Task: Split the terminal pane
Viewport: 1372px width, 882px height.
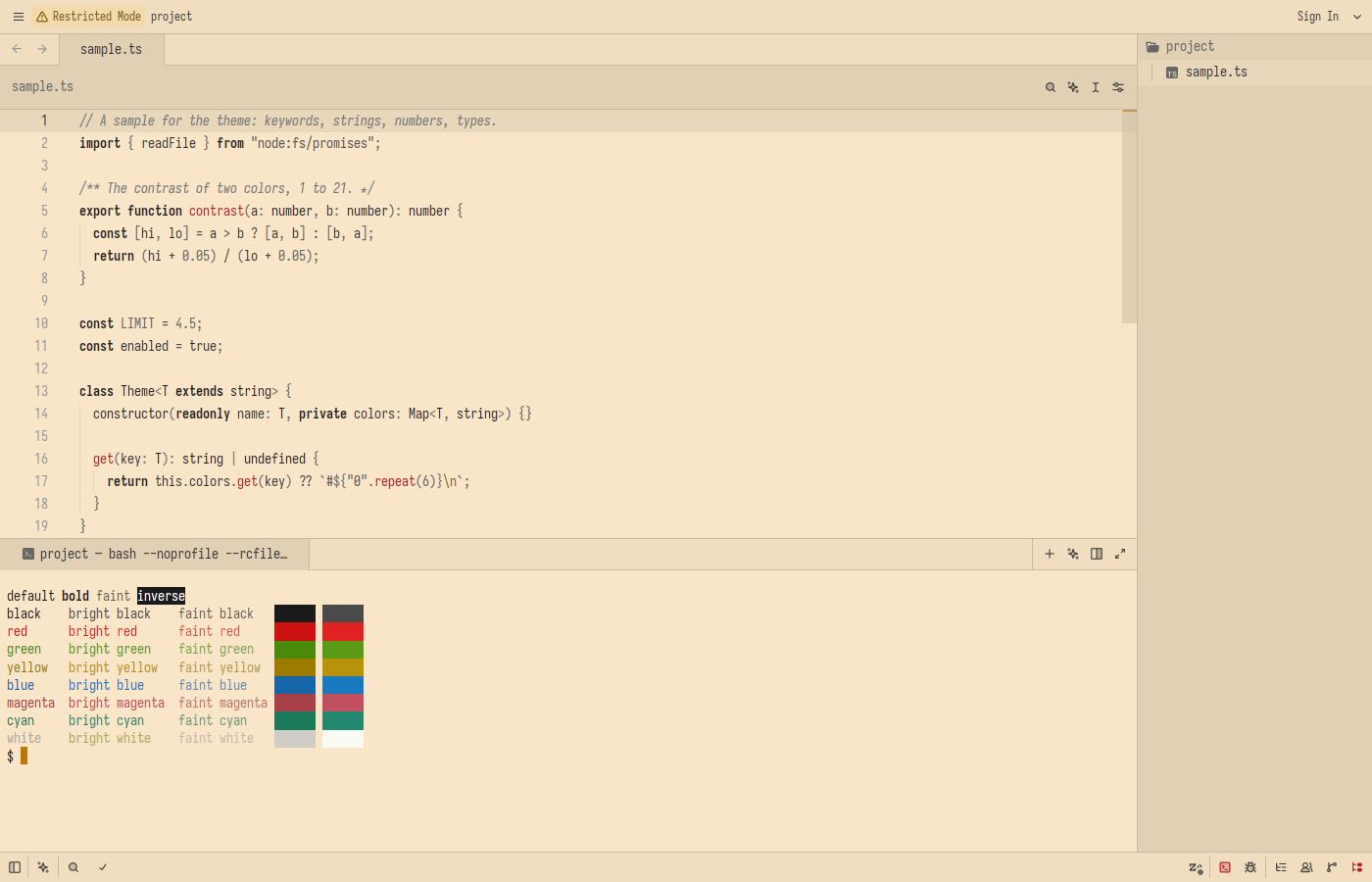Action: pos(1097,554)
